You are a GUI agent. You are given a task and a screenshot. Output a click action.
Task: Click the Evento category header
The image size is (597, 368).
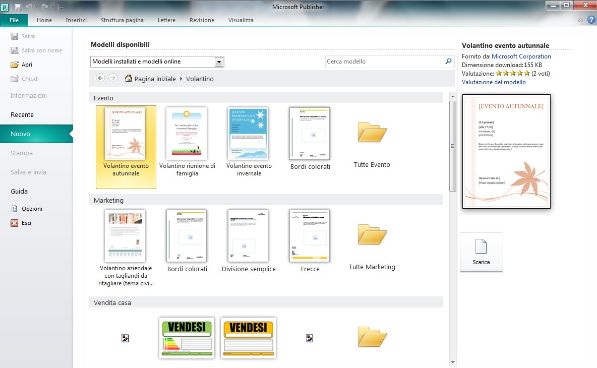pos(266,98)
